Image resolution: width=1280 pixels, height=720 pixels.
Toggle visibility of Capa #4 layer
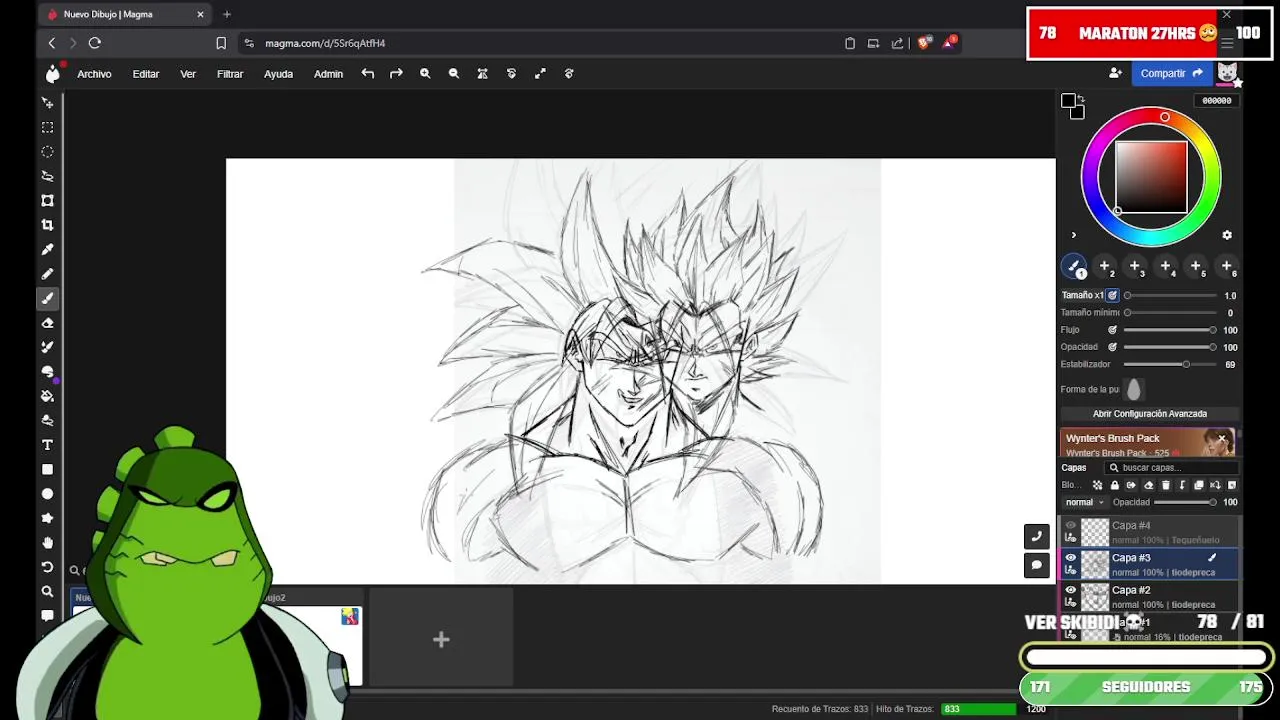[x=1070, y=525]
